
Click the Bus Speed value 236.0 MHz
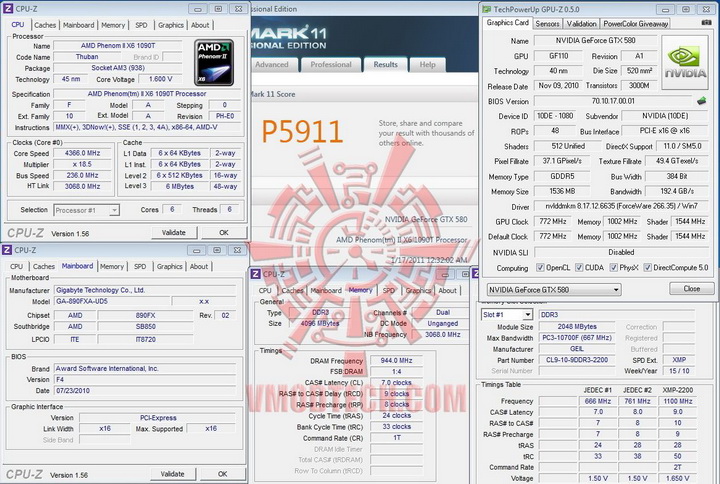(x=82, y=175)
